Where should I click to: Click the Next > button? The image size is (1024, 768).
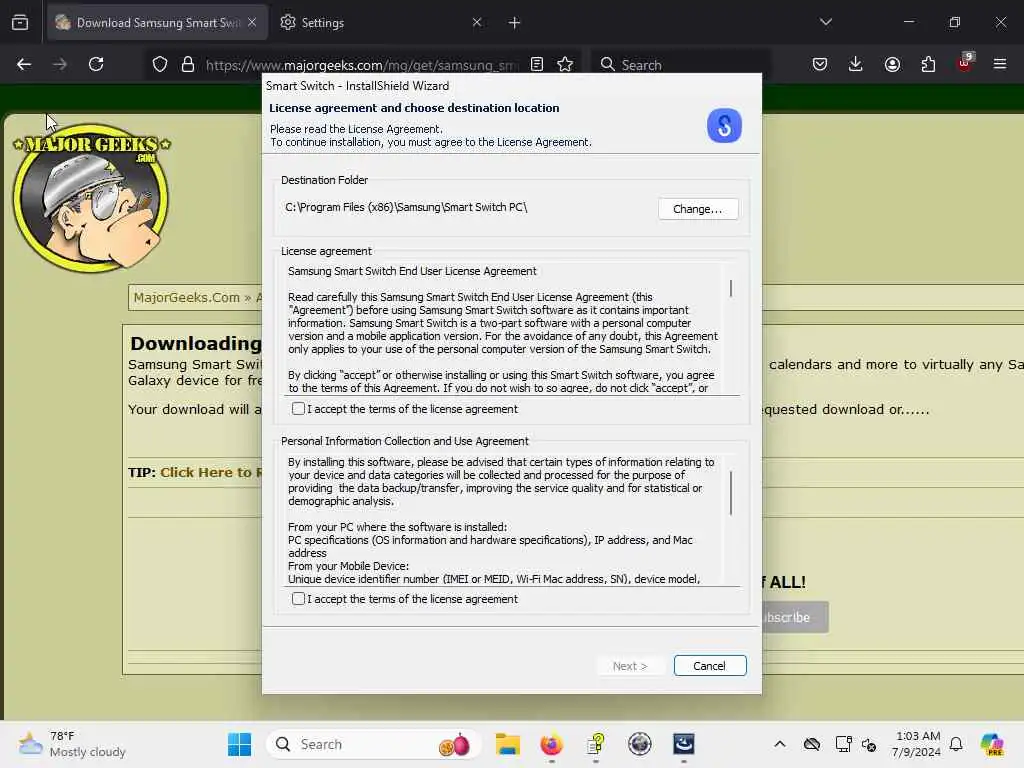(630, 665)
